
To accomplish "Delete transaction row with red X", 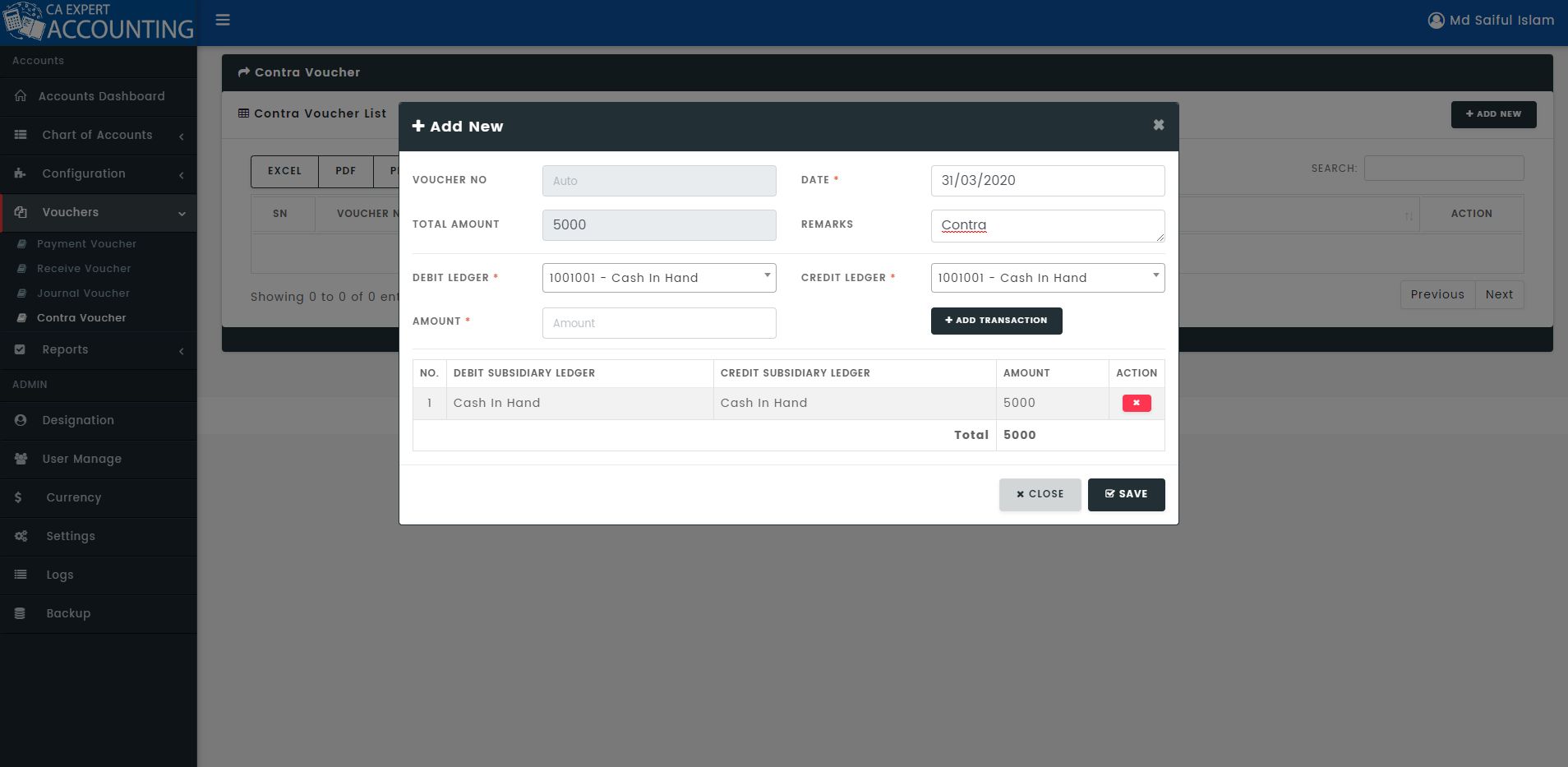I will pyautogui.click(x=1137, y=403).
